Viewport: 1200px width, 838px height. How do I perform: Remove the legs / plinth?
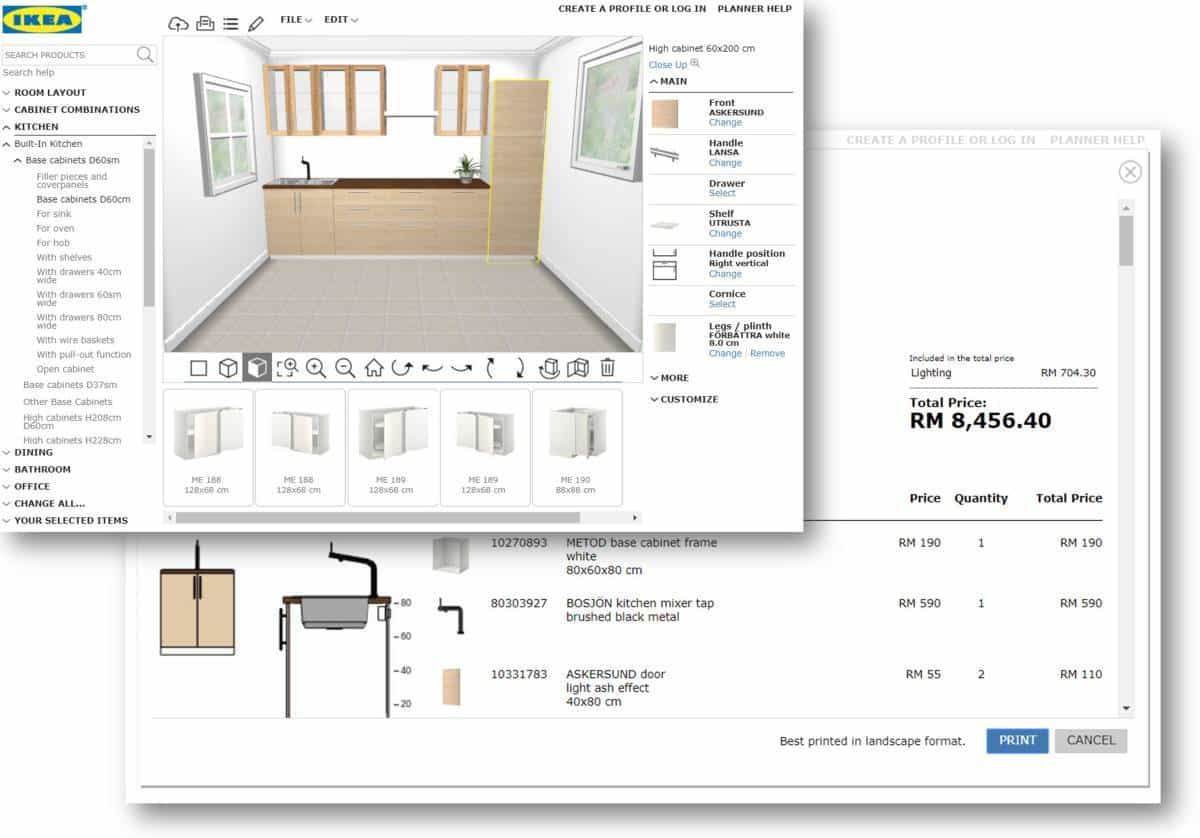click(x=768, y=354)
